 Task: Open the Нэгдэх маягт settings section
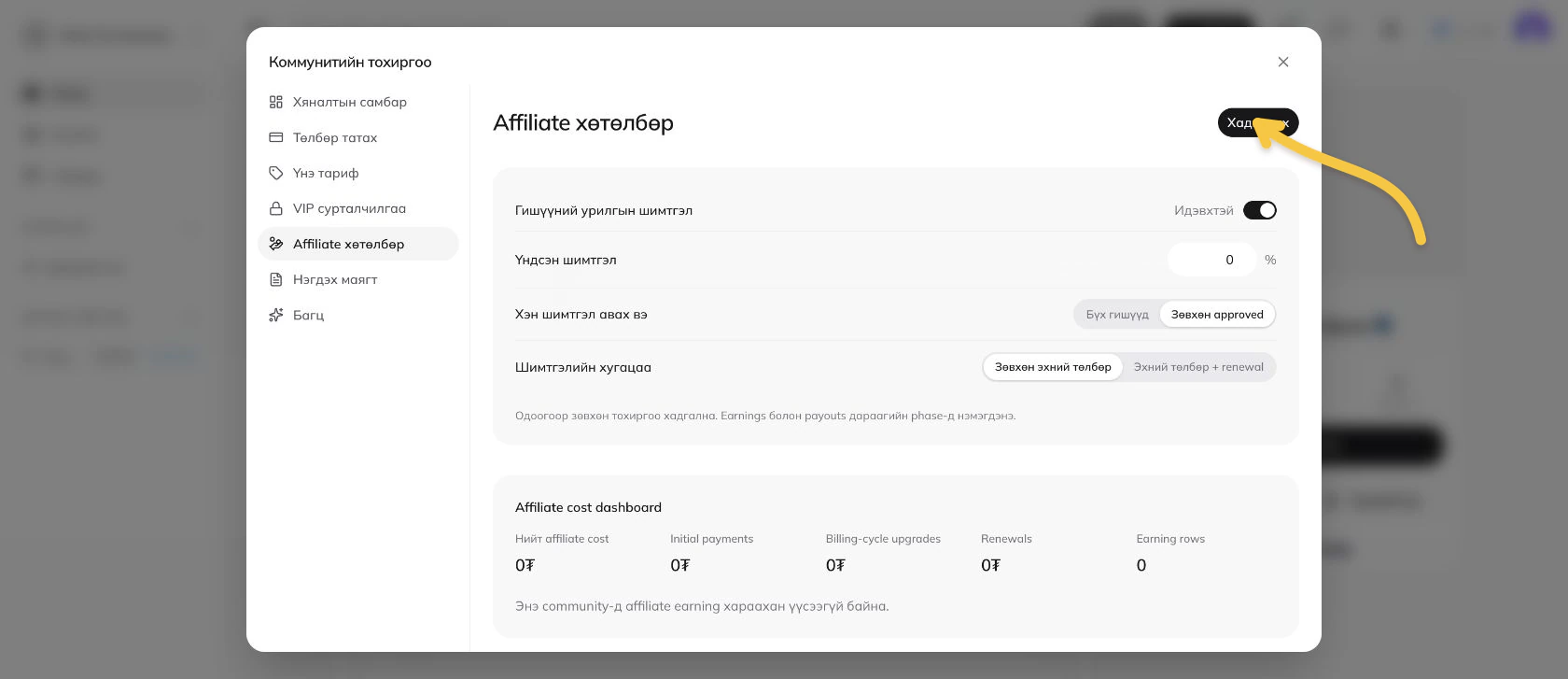point(358,279)
